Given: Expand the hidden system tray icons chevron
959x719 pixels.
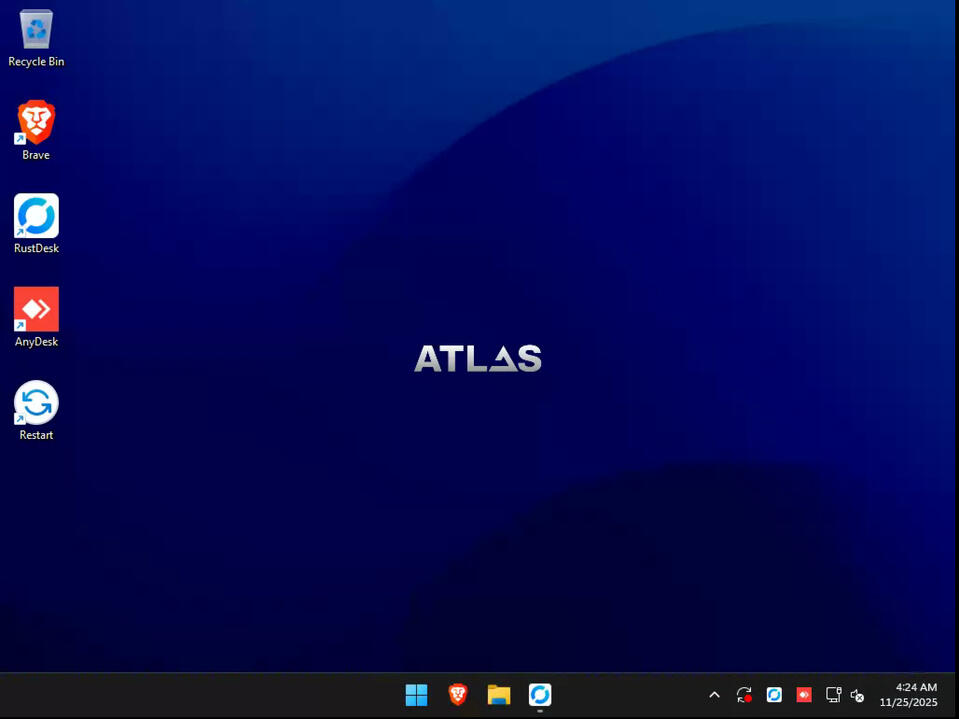Looking at the screenshot, I should pos(714,695).
